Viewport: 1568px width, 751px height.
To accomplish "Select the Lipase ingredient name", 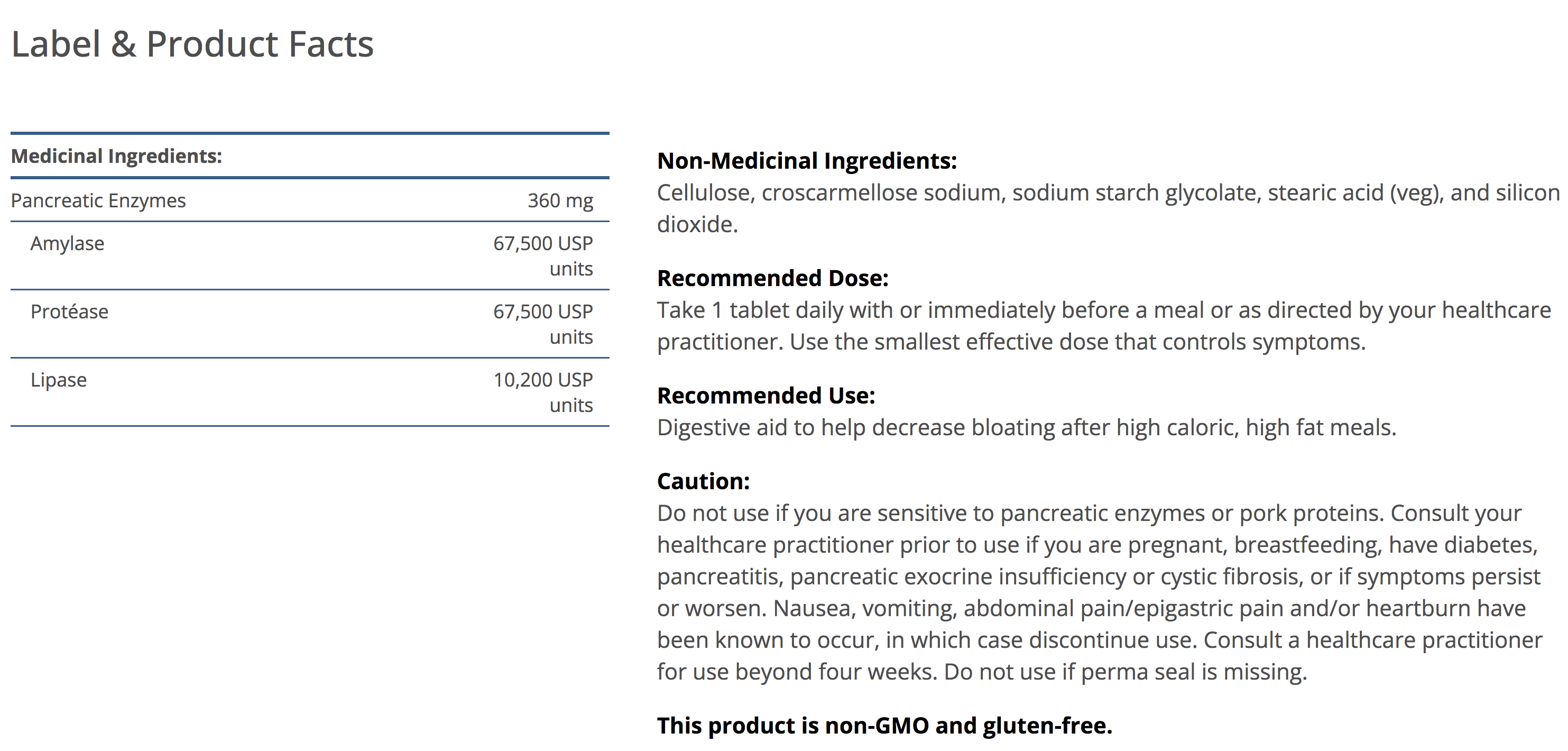I will [59, 380].
